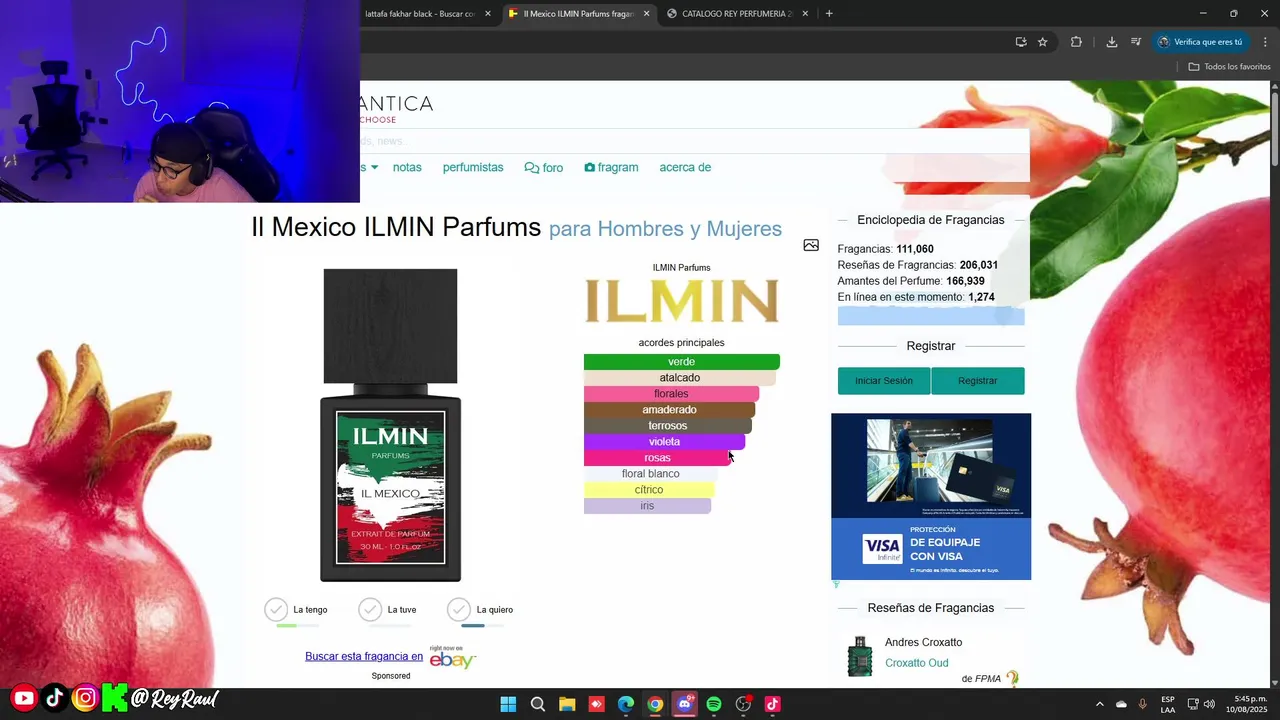Switch to 'lattafa fakhar black' tab
The image size is (1280, 720).
[420, 14]
